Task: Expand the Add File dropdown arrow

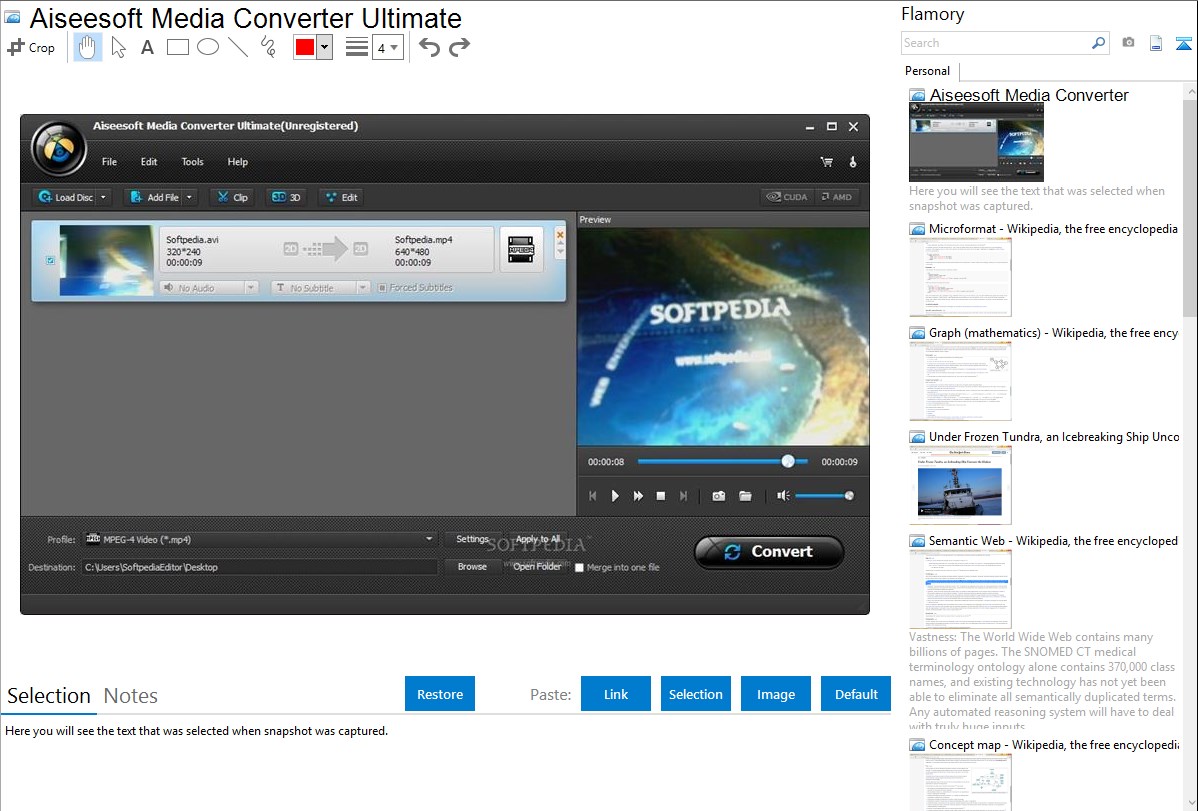Action: tap(189, 197)
